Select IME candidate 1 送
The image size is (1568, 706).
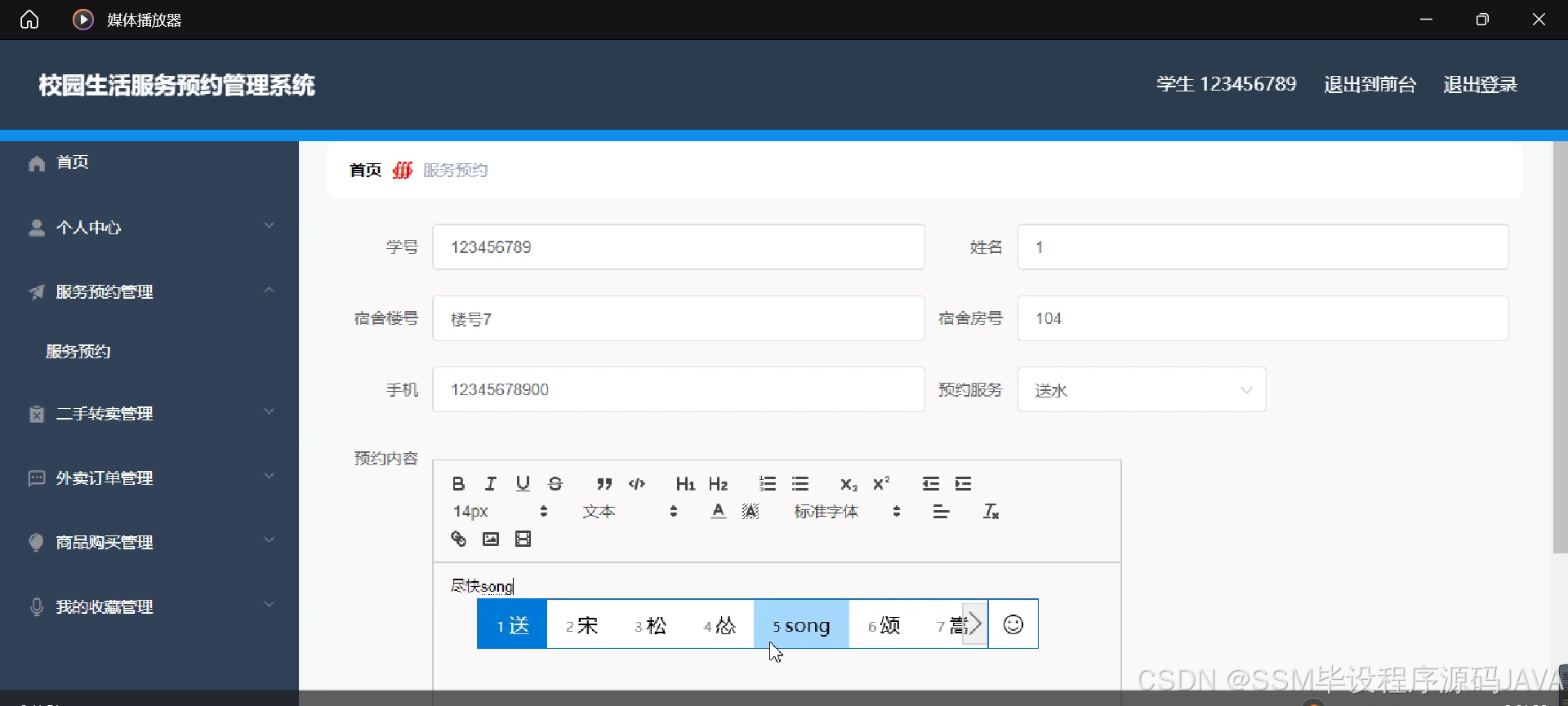pos(512,625)
